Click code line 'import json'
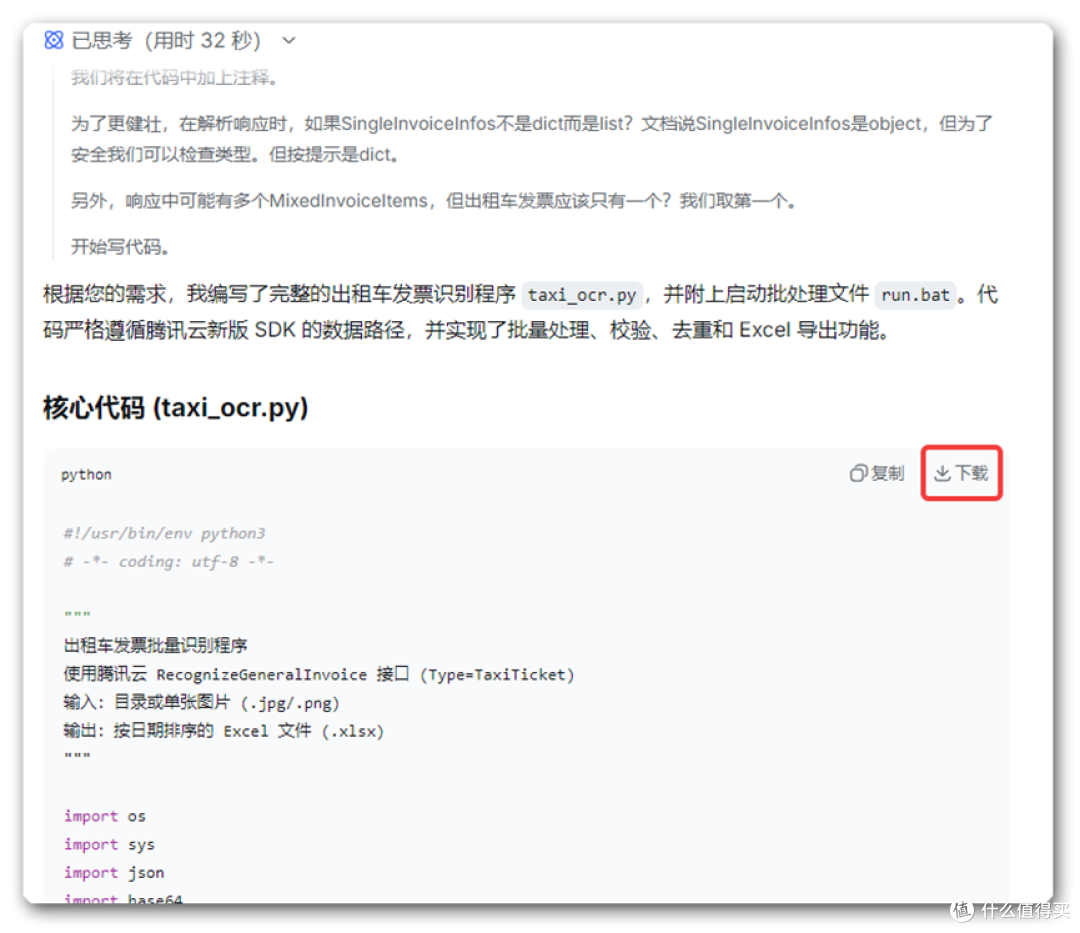This screenshot has height=933, width=1080. pos(114,872)
